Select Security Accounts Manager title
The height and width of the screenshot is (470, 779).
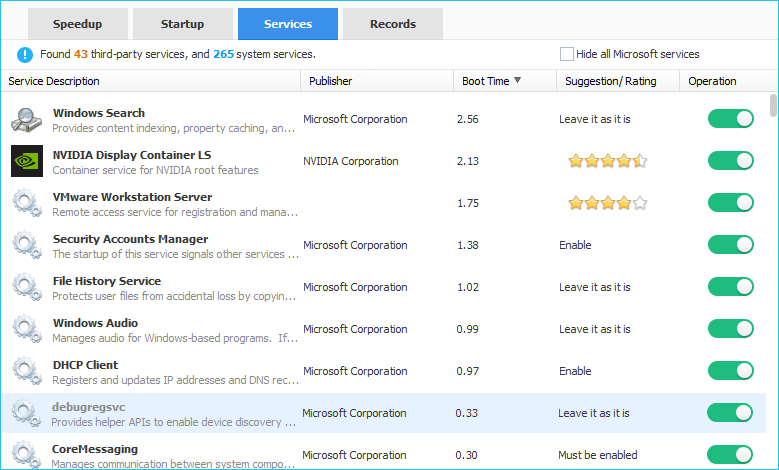point(130,239)
